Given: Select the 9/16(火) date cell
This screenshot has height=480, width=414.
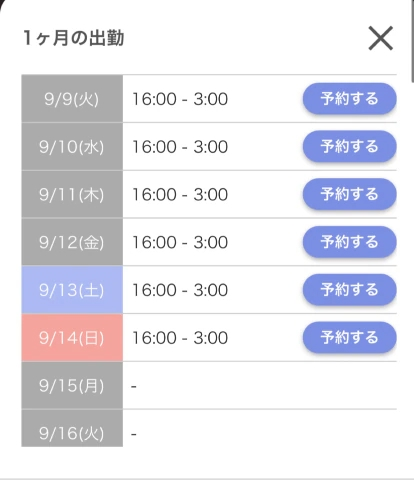Looking at the screenshot, I should [72, 428].
